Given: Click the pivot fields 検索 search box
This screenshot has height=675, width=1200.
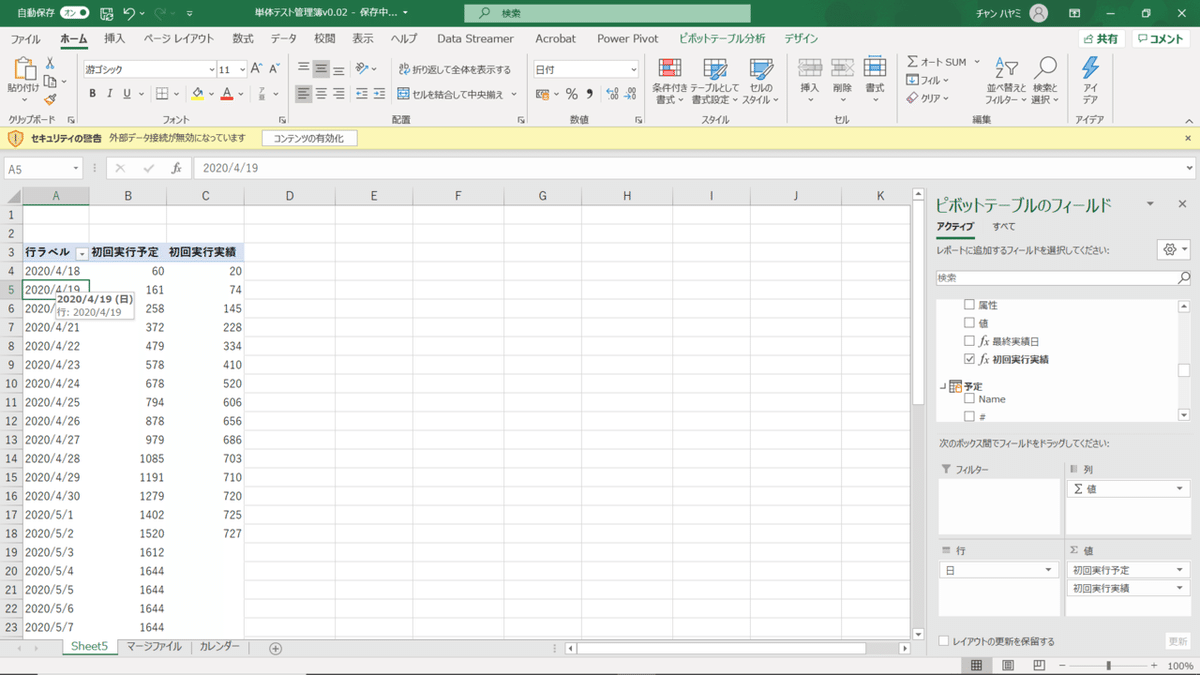Looking at the screenshot, I should pyautogui.click(x=1063, y=278).
